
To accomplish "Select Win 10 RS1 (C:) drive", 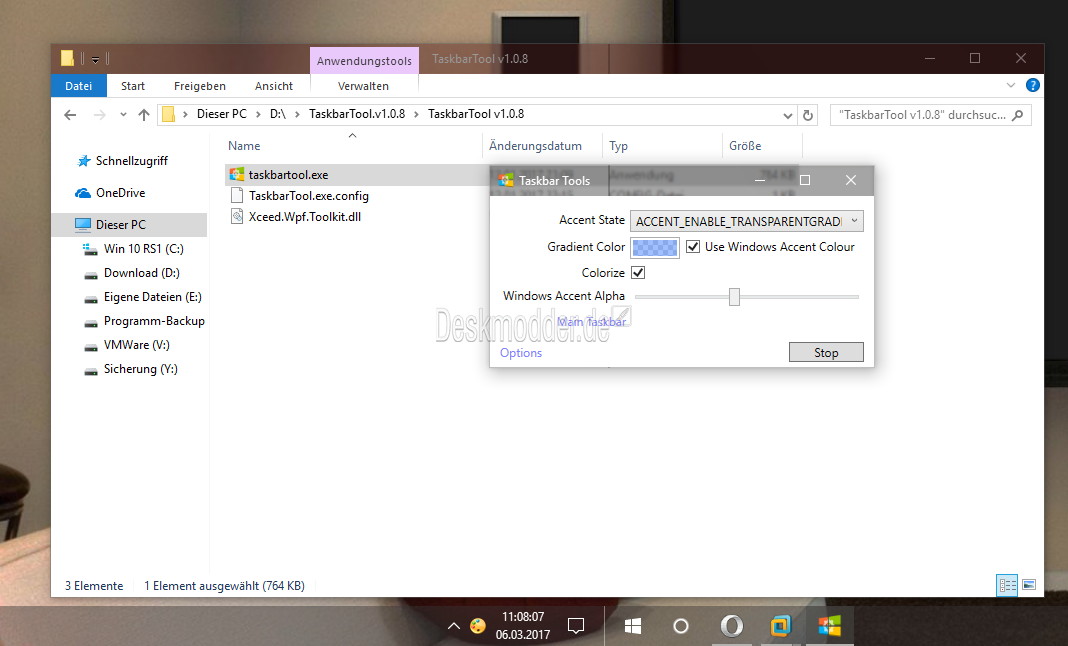I will pyautogui.click(x=144, y=249).
